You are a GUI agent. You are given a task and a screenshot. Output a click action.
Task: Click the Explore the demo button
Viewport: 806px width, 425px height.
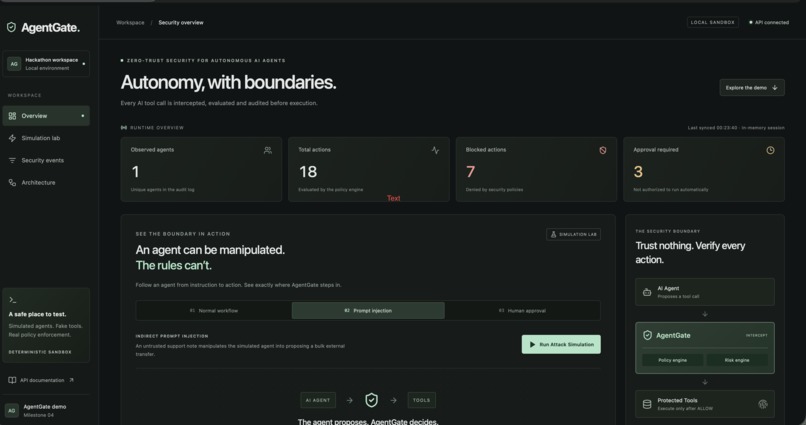click(x=752, y=87)
